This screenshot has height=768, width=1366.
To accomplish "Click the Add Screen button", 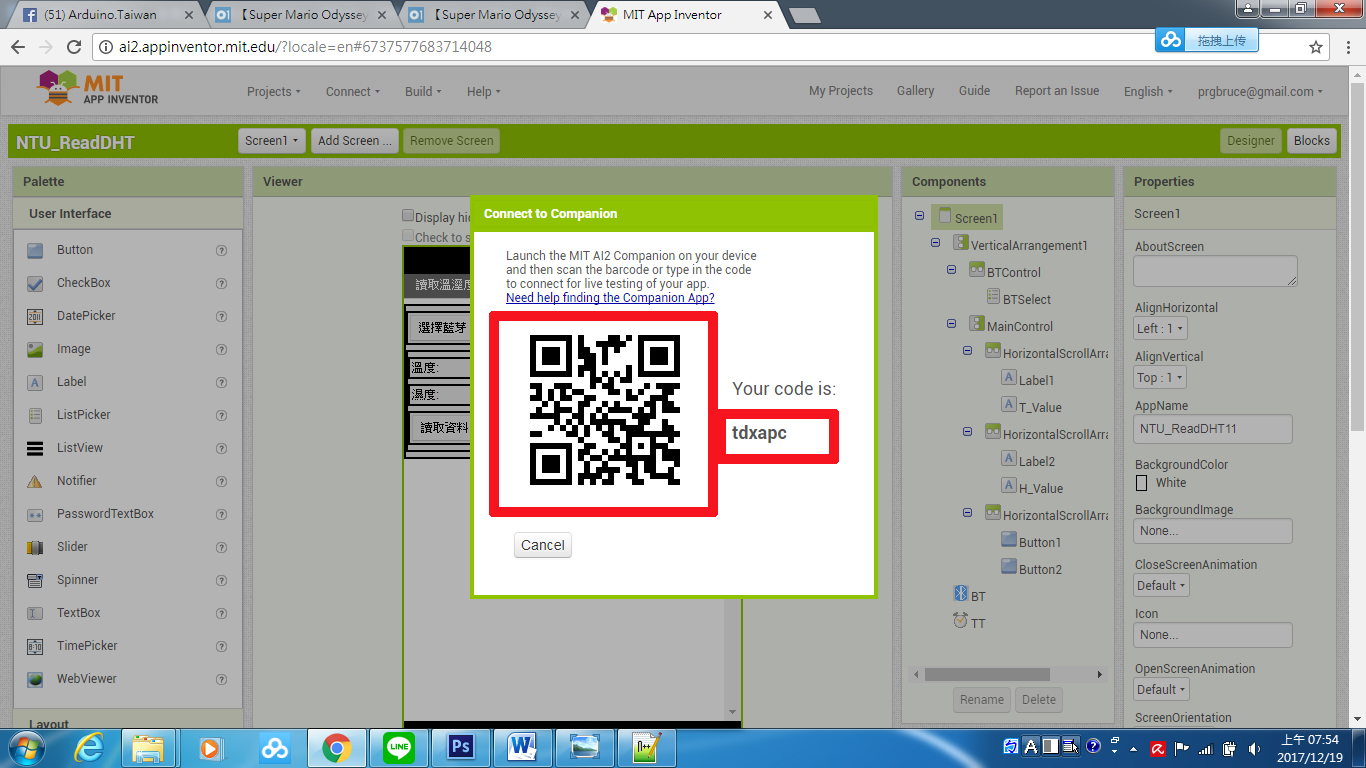I will point(355,141).
